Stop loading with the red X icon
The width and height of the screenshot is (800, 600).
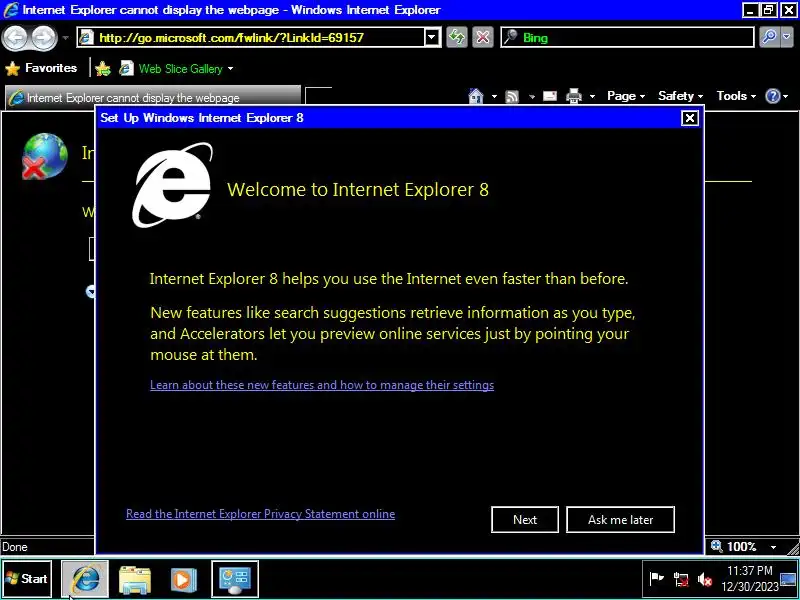pos(483,37)
